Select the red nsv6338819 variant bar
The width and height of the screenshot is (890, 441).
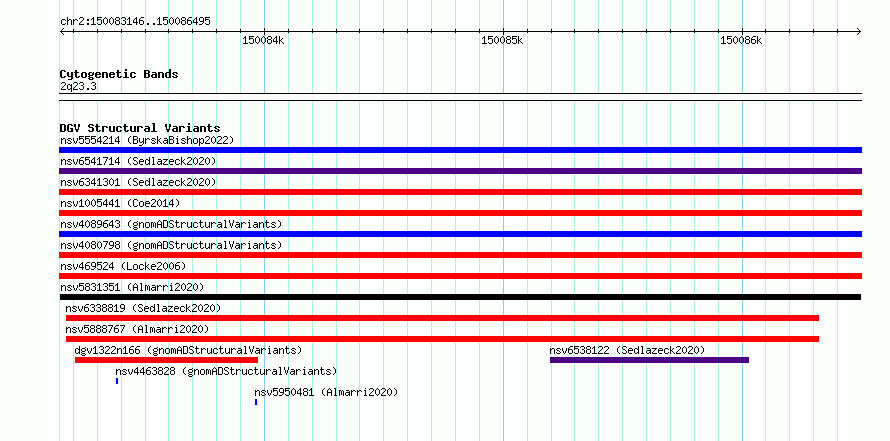442,318
